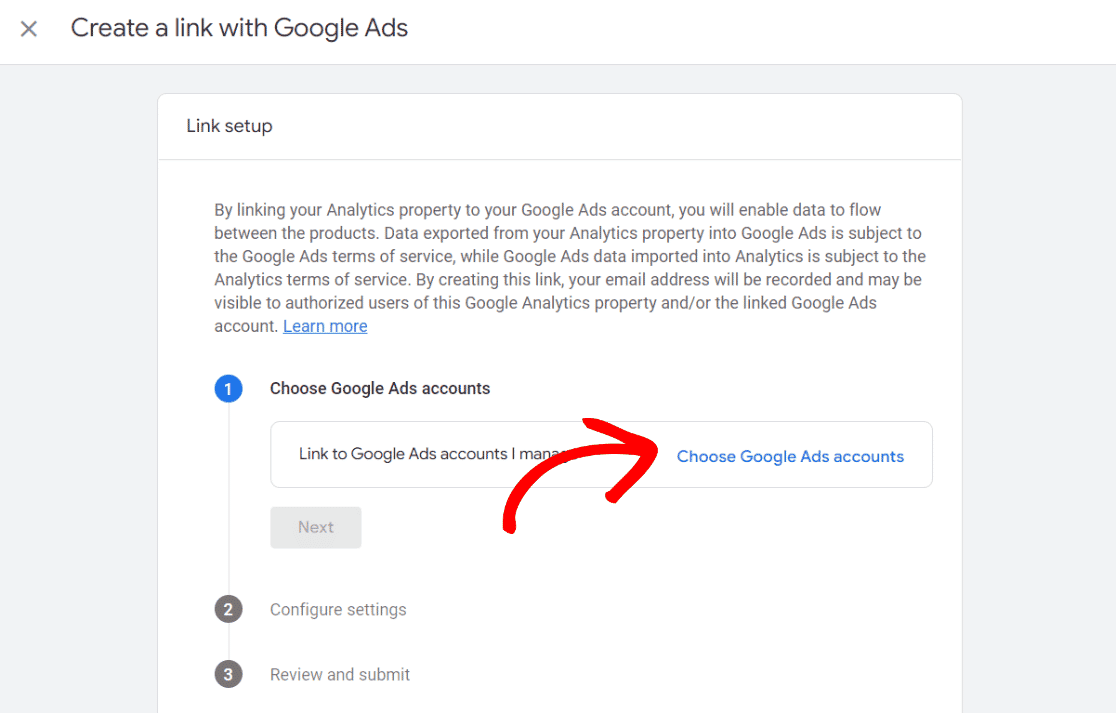Click the Choose Google Ads accounts step heading
This screenshot has height=713, width=1116.
380,388
